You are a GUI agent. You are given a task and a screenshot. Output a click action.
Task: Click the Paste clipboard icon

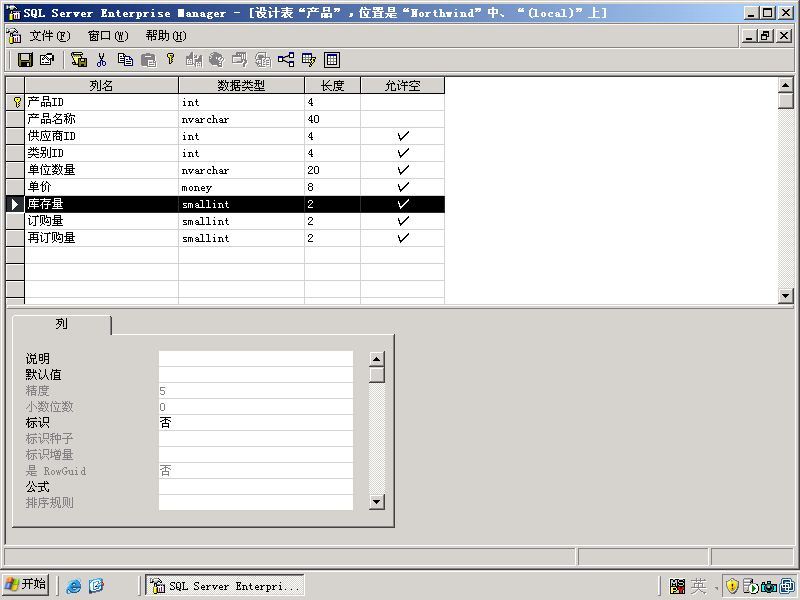148,60
